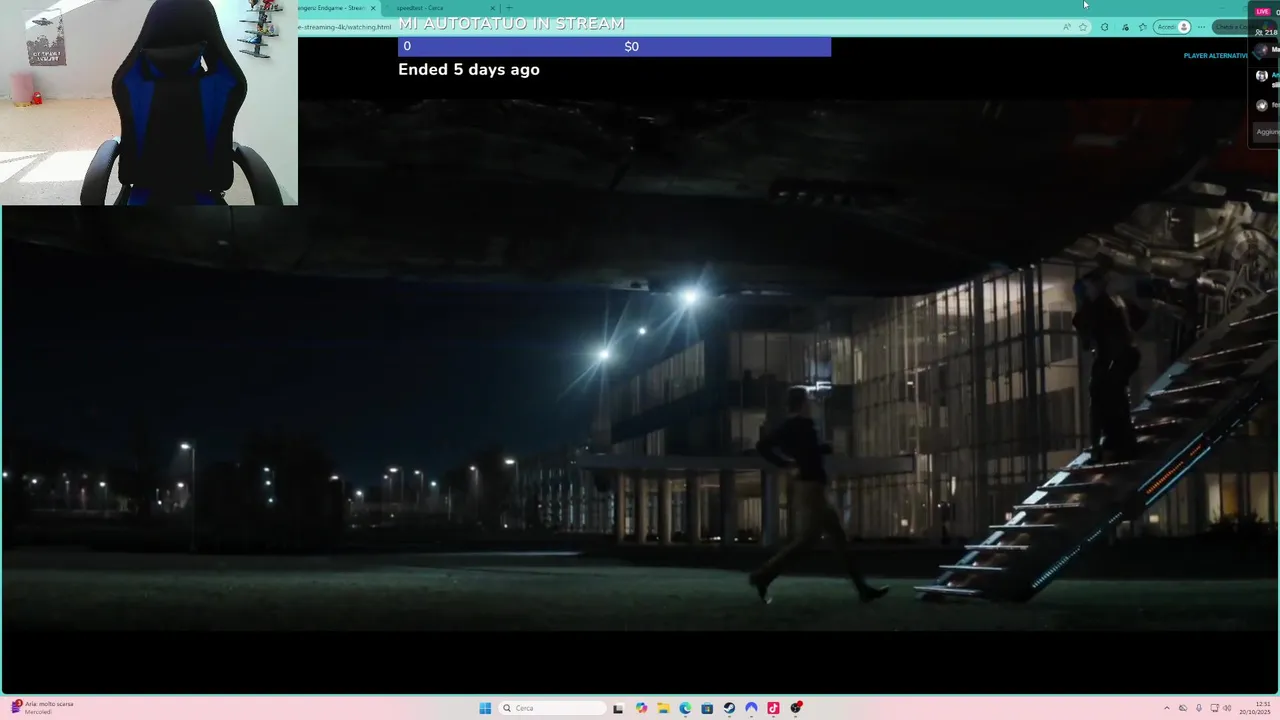Open Task View from the taskbar
The image size is (1280, 720).
click(618, 708)
